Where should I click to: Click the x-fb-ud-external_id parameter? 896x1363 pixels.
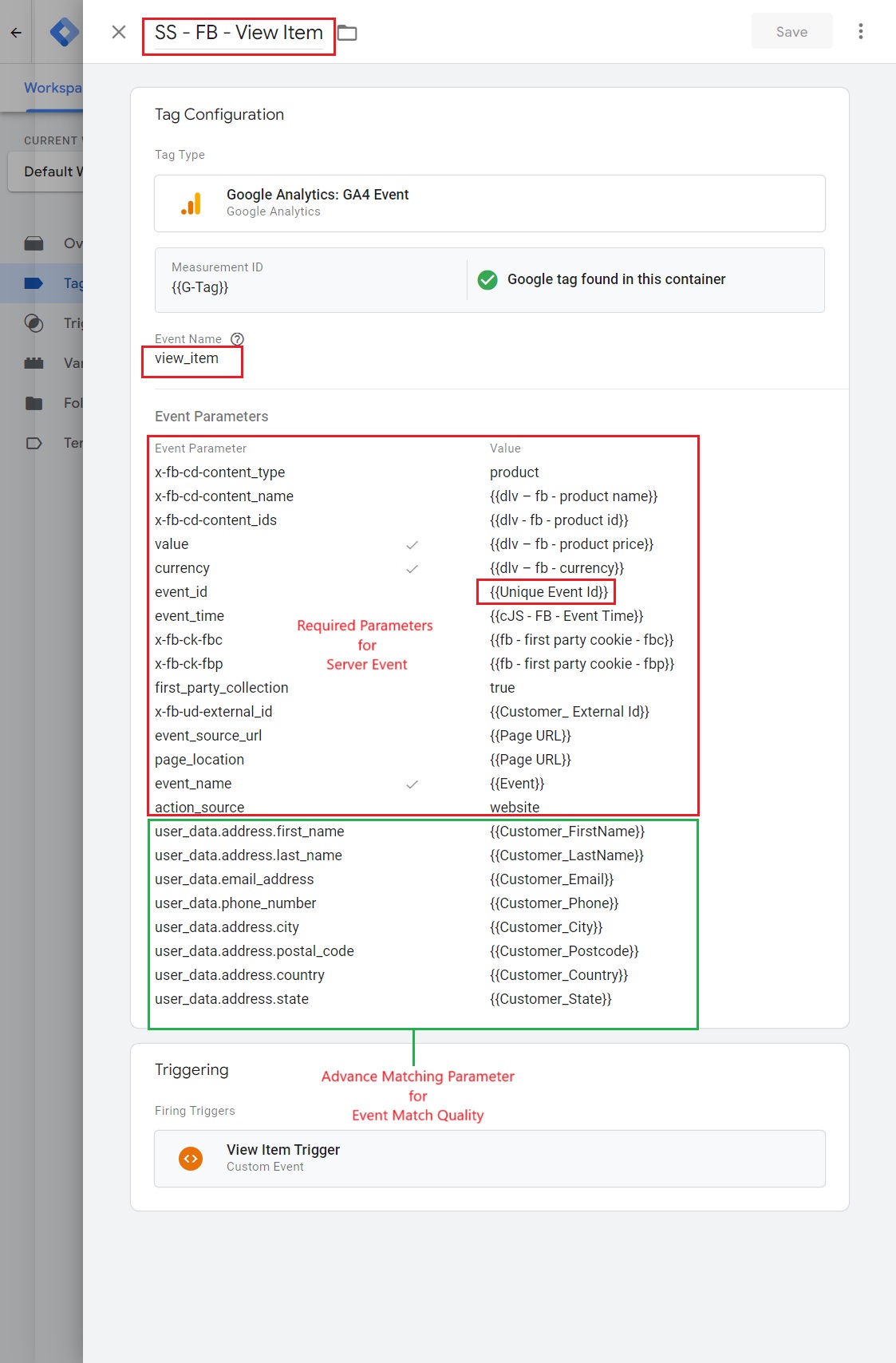click(213, 712)
